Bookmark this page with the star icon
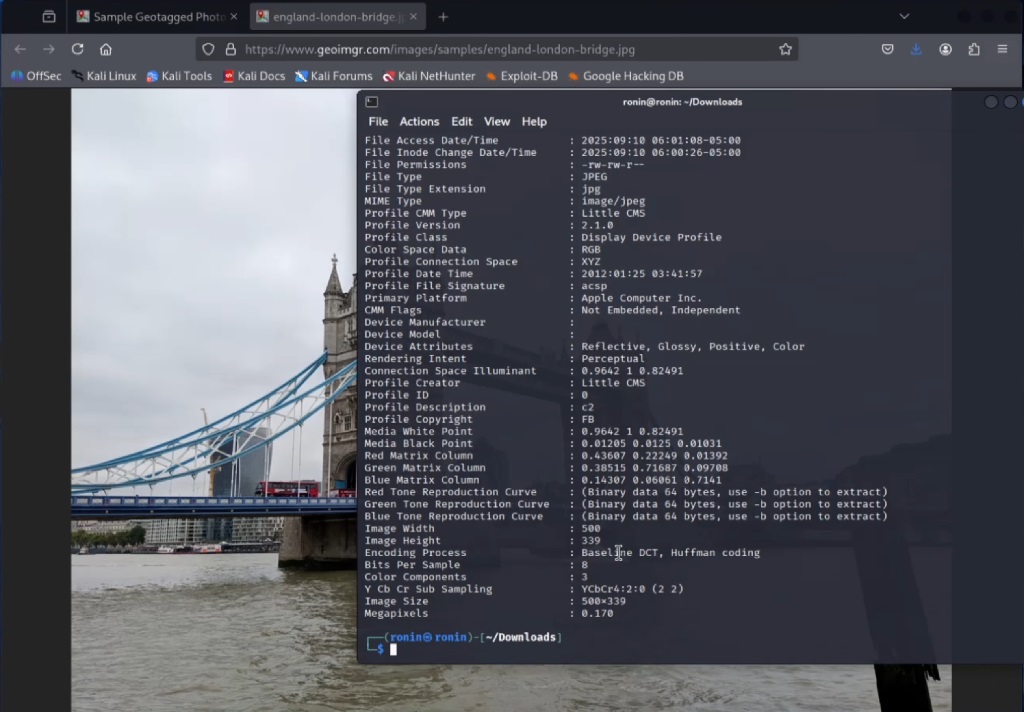 pos(785,49)
